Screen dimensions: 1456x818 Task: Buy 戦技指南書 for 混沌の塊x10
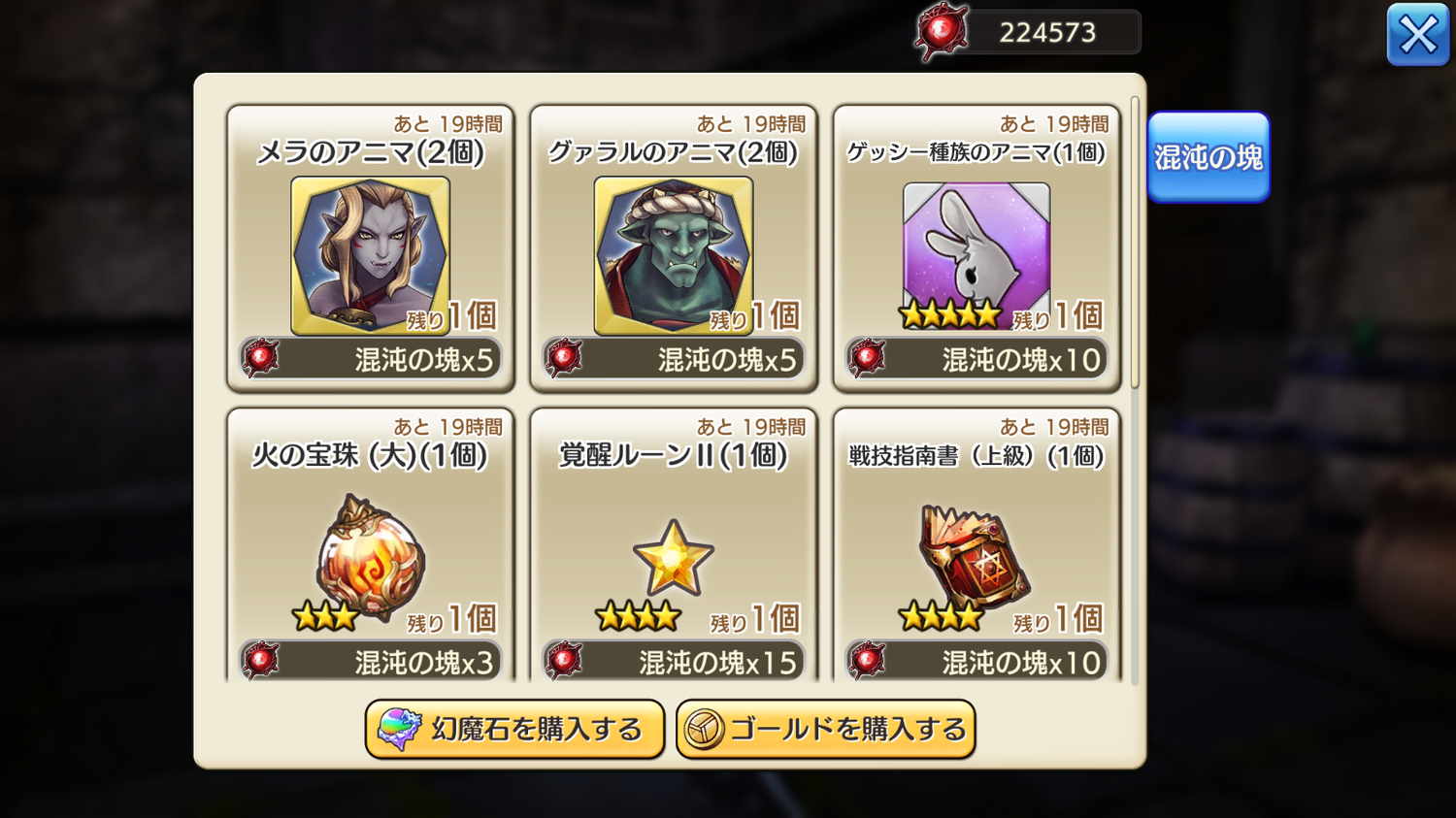pyautogui.click(x=976, y=662)
